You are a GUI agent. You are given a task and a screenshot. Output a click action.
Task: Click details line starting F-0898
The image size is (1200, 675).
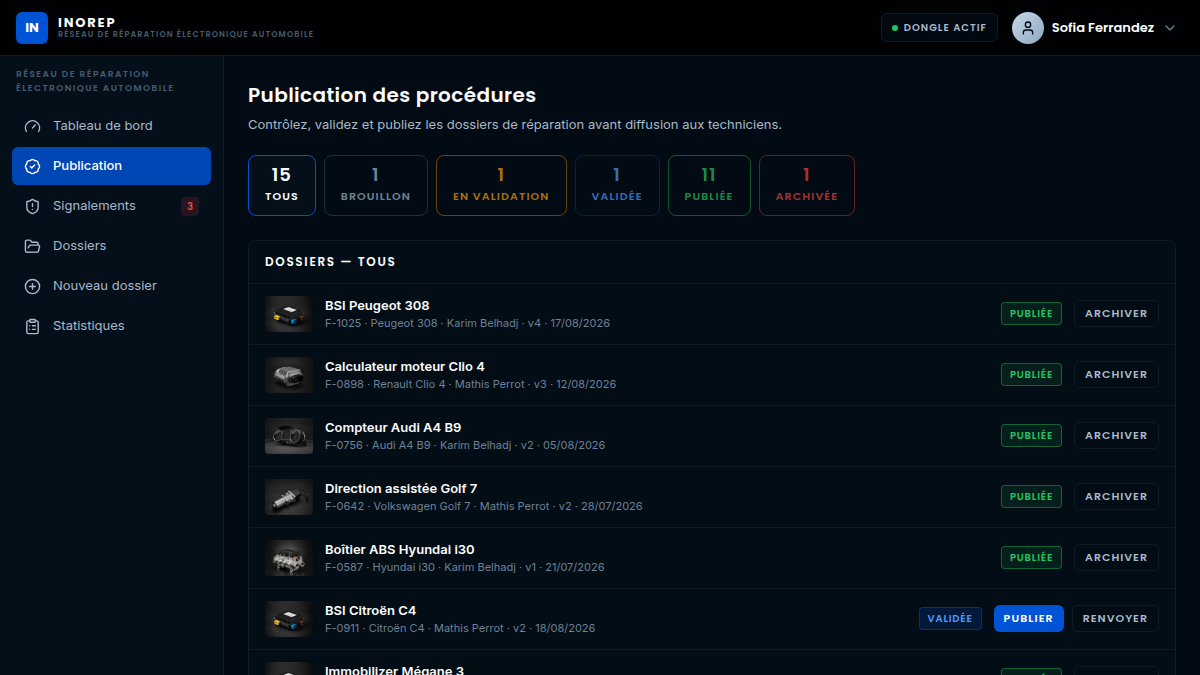tap(470, 385)
